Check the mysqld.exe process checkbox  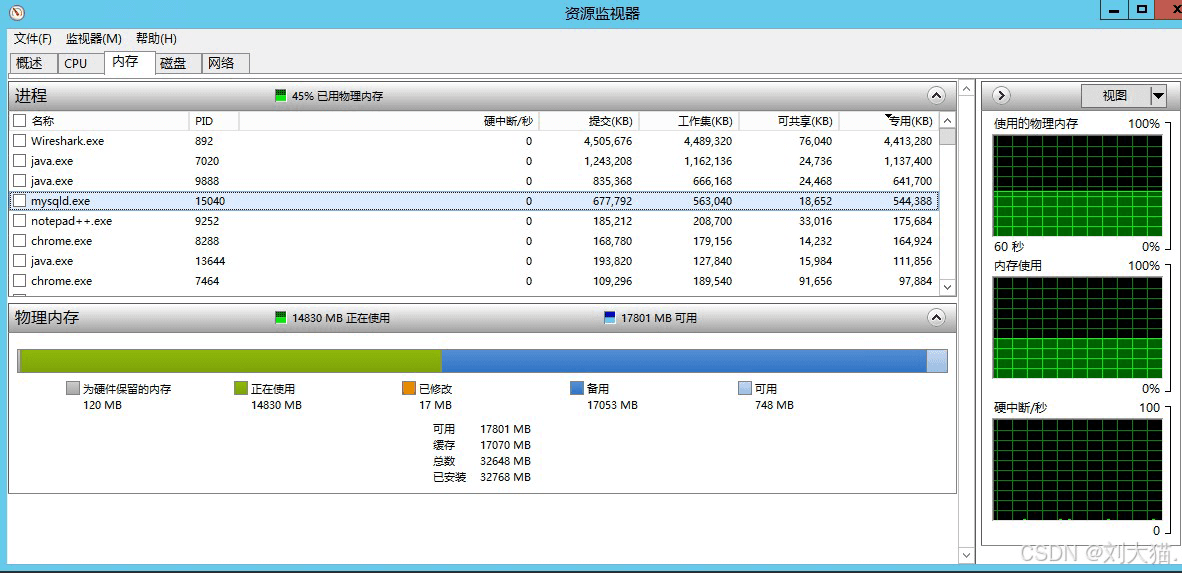coord(20,201)
